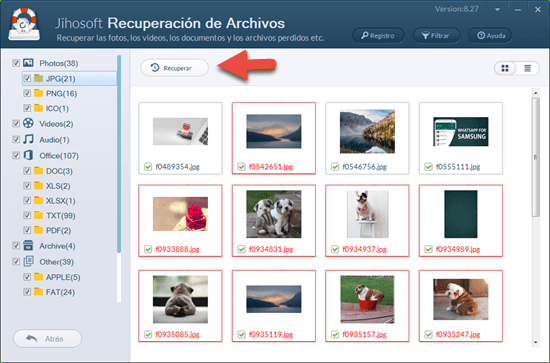The width and height of the screenshot is (550, 363).
Task: Open the f0935157.jpg bulldog in bucket thumbnail
Action: [367, 299]
